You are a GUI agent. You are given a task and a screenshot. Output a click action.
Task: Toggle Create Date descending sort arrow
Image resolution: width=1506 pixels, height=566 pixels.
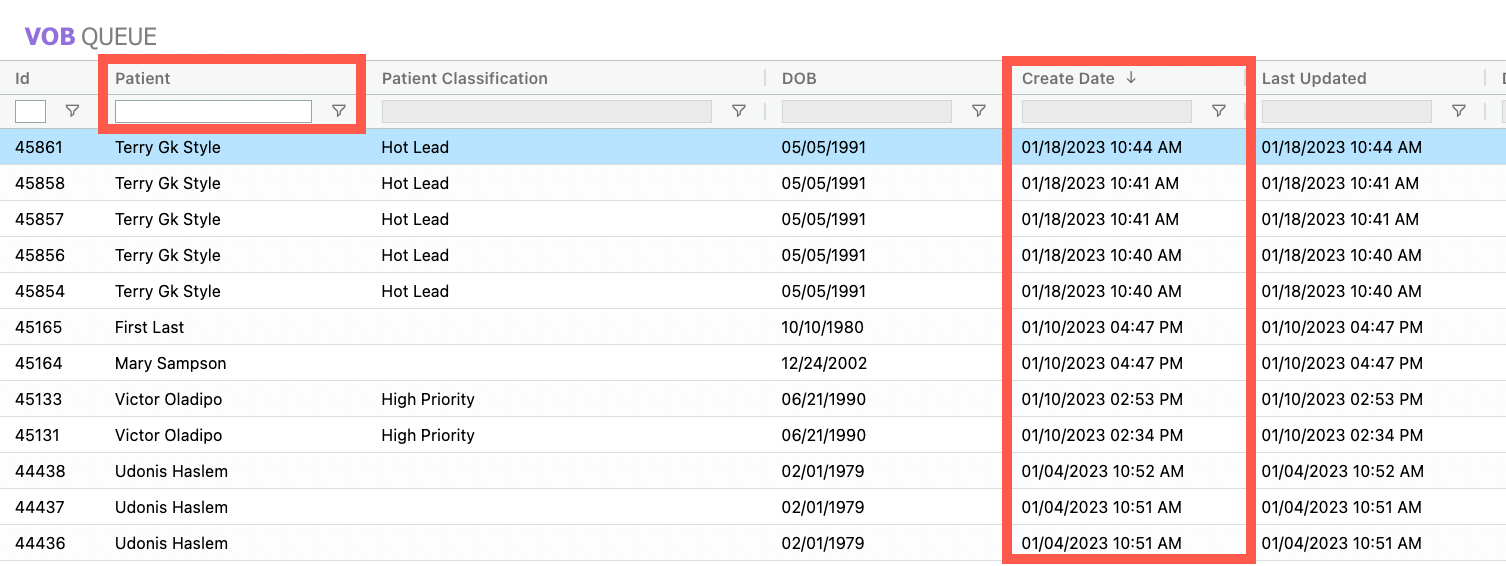point(1131,78)
